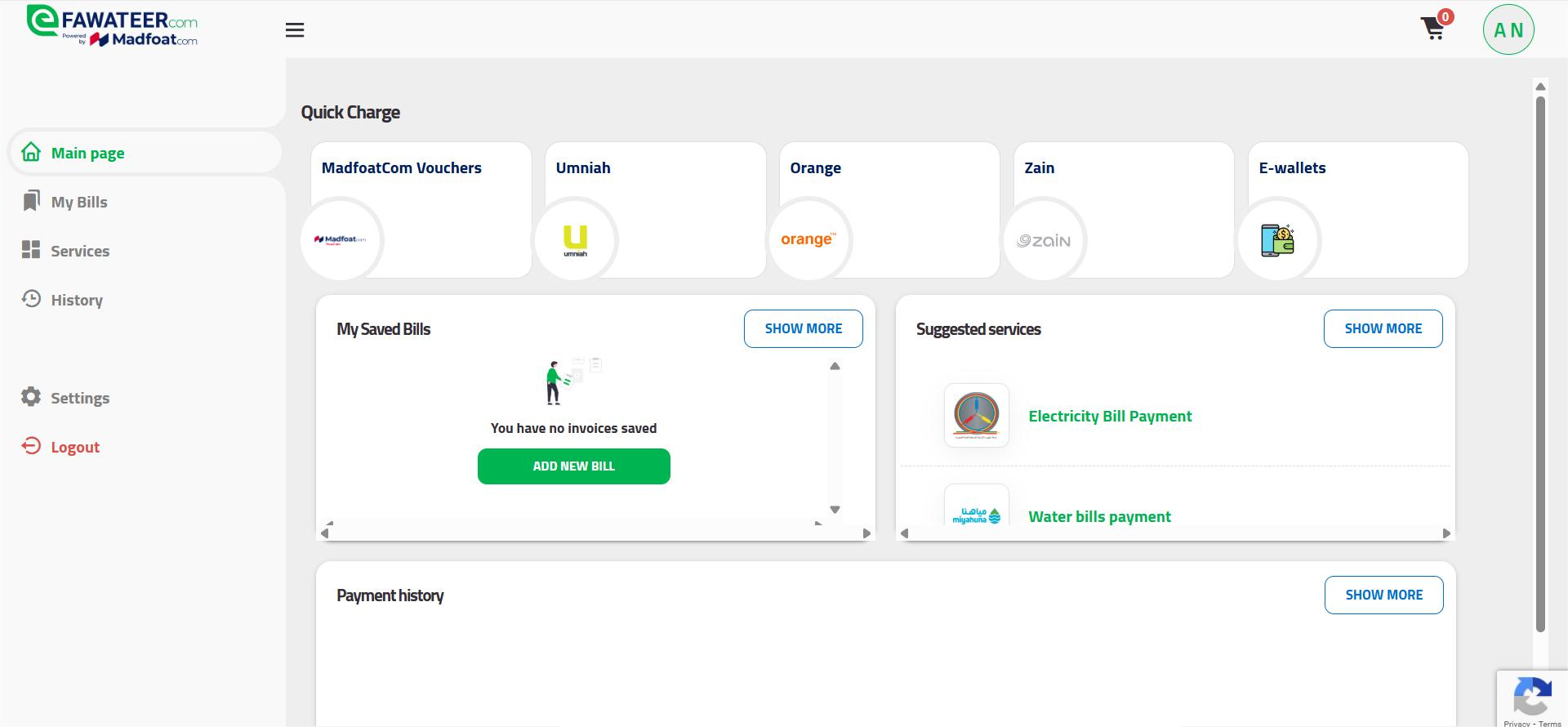This screenshot has height=727, width=1568.
Task: Open Settings from the sidebar
Action: click(x=79, y=398)
